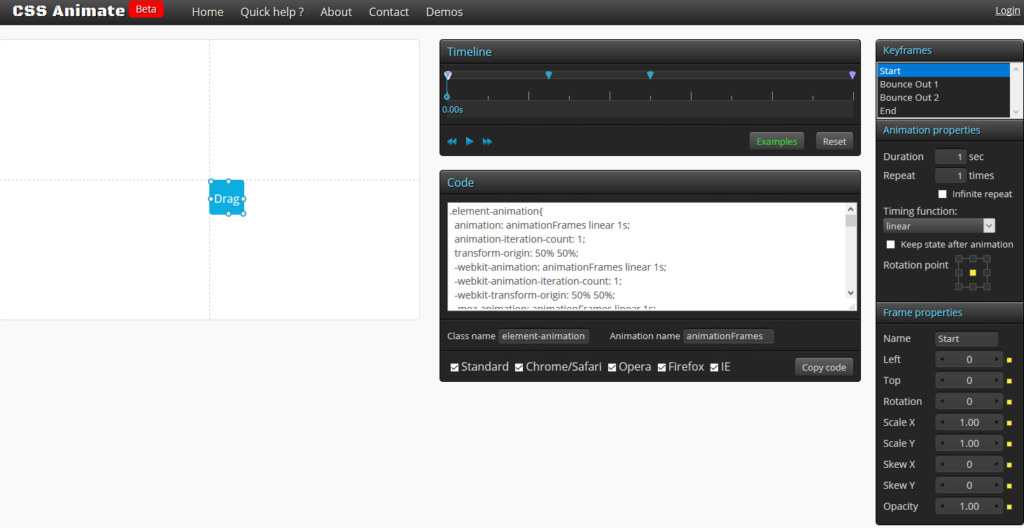
Task: Play the animation in the timeline
Action: [x=469, y=141]
